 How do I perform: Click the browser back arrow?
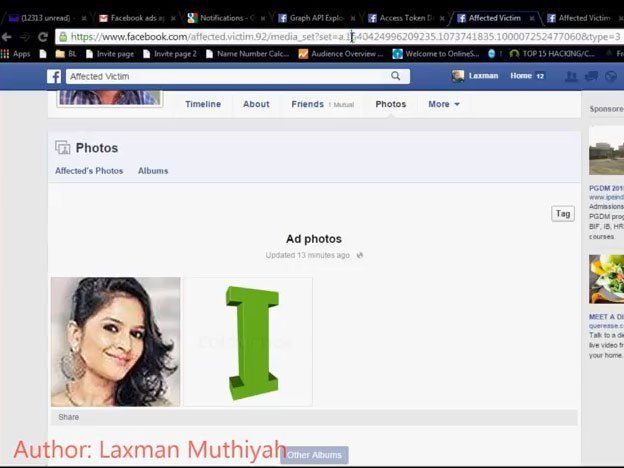point(8,36)
